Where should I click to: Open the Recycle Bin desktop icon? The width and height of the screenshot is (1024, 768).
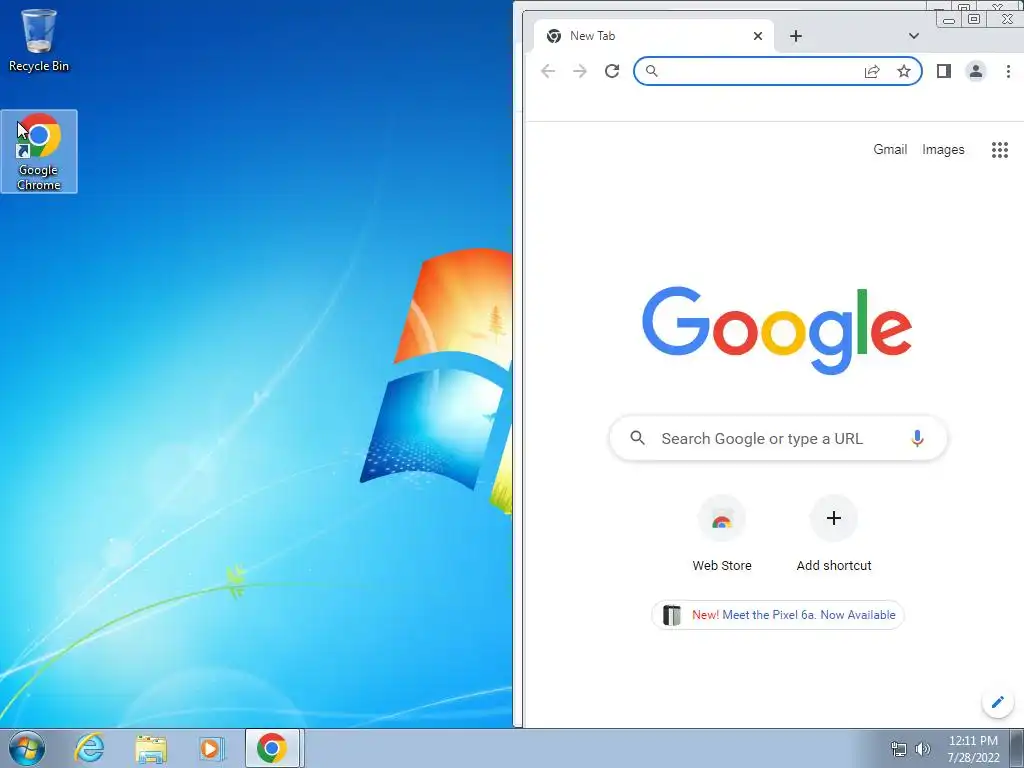39,40
